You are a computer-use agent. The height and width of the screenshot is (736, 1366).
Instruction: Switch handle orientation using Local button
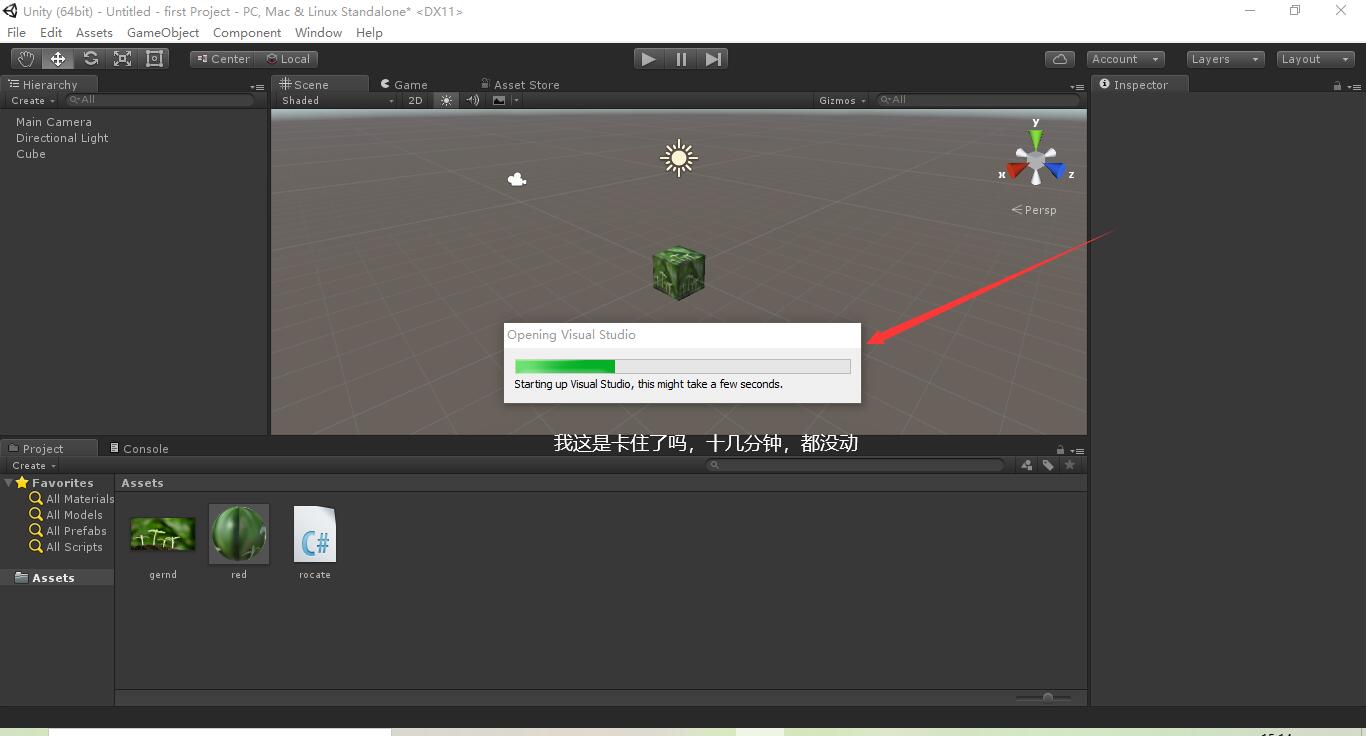click(x=288, y=58)
